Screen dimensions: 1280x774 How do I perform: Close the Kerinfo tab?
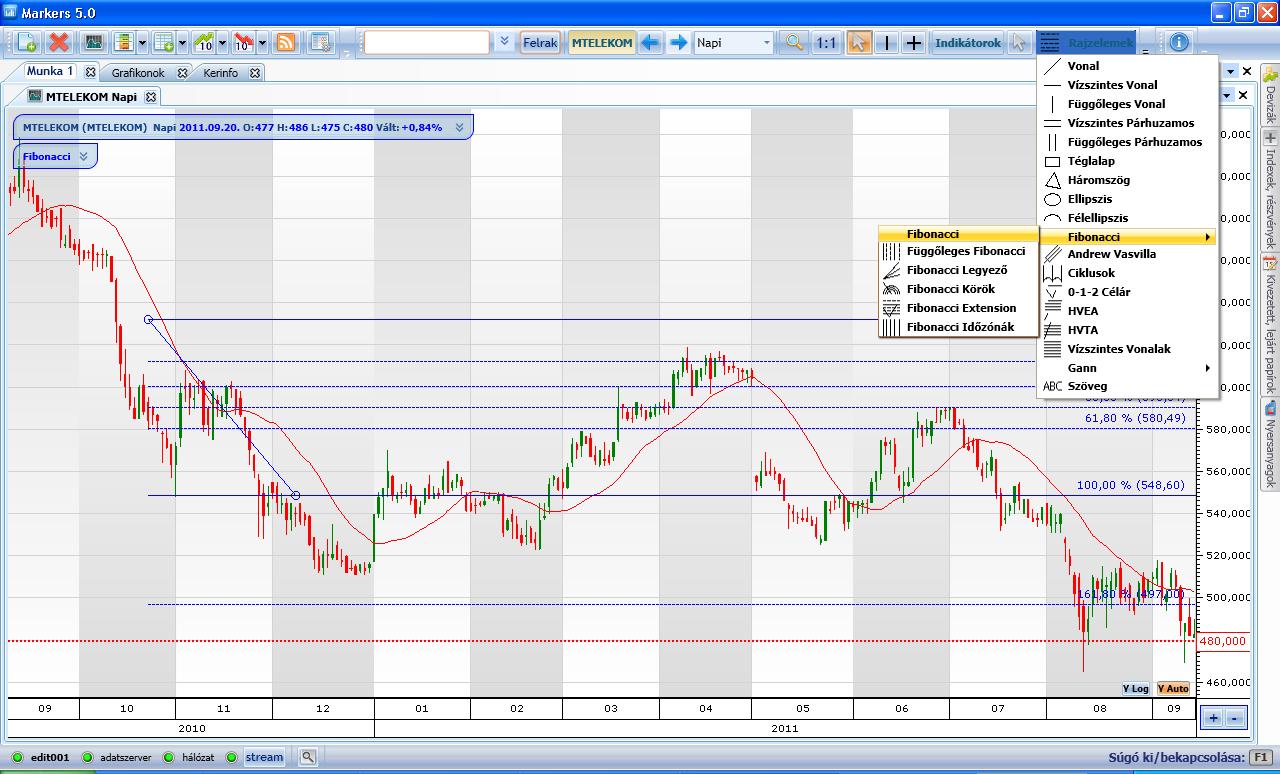pyautogui.click(x=256, y=73)
